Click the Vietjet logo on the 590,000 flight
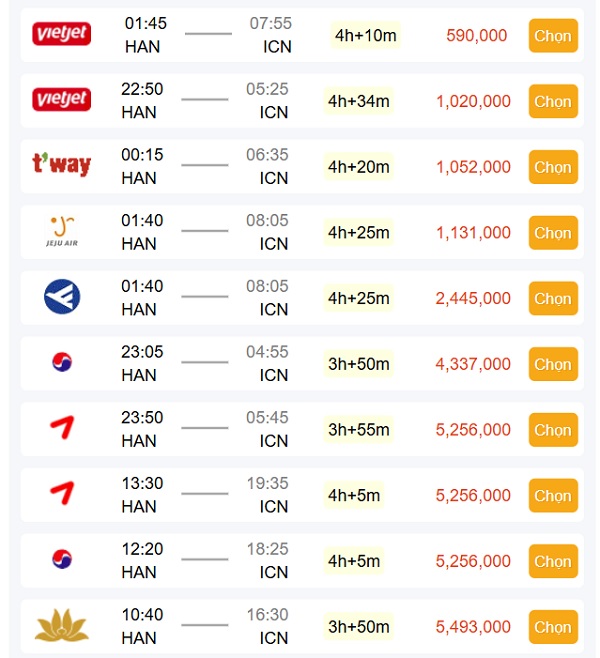This screenshot has width=600, height=658. click(62, 35)
